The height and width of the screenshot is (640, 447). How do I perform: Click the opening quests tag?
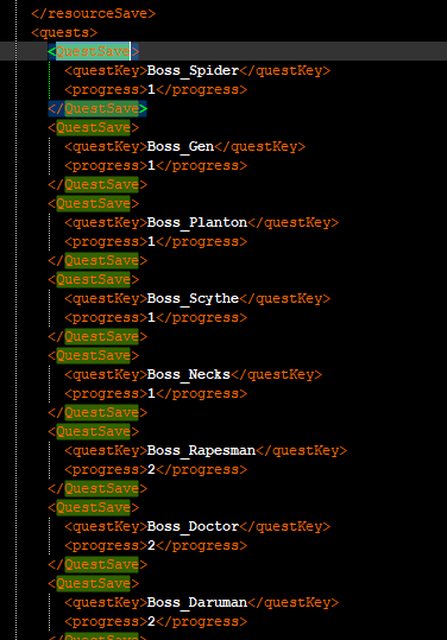[64, 33]
